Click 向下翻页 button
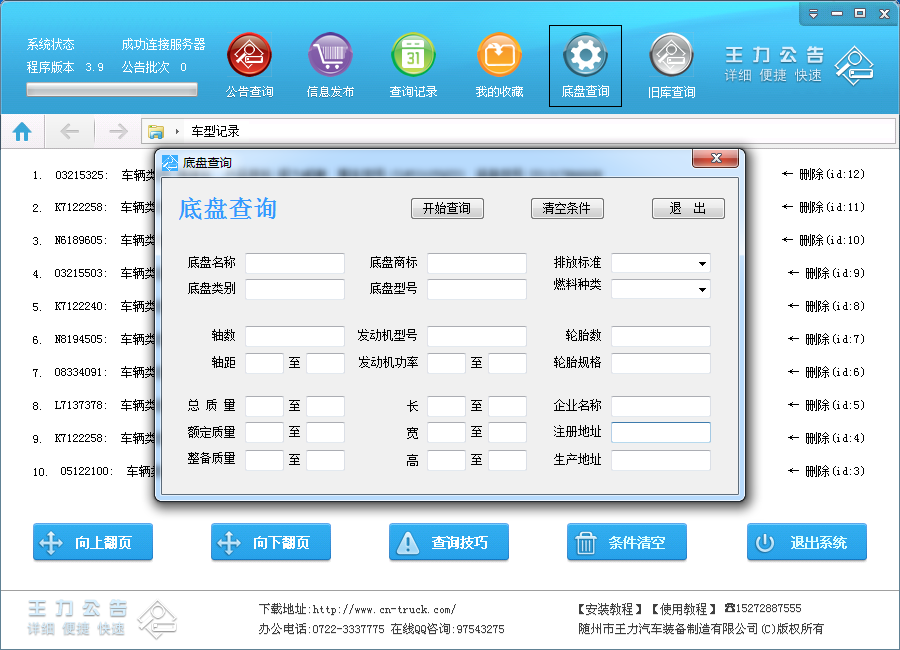 pyautogui.click(x=271, y=541)
